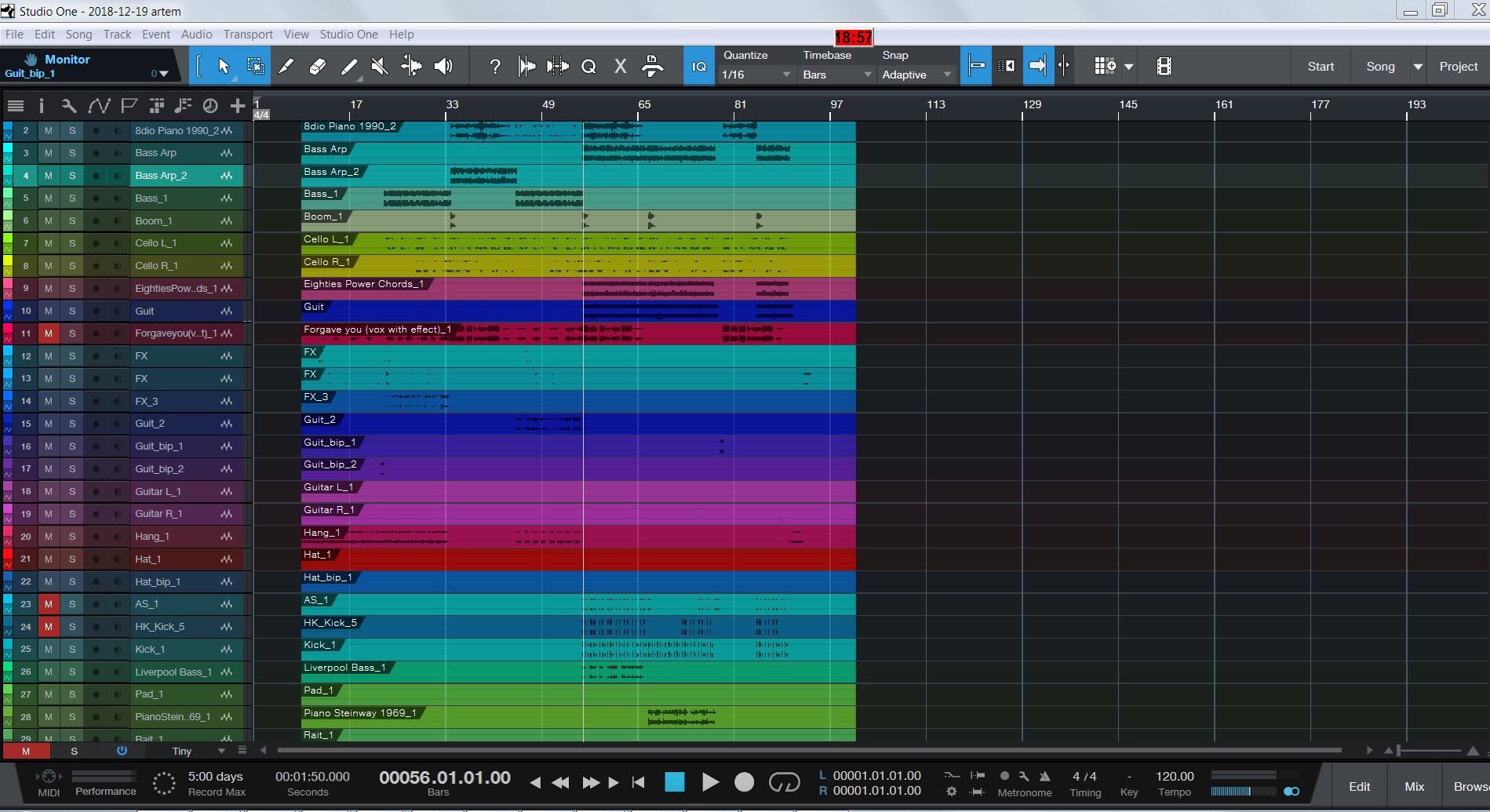
Task: Solo the Boom_1 track
Action: pos(72,221)
